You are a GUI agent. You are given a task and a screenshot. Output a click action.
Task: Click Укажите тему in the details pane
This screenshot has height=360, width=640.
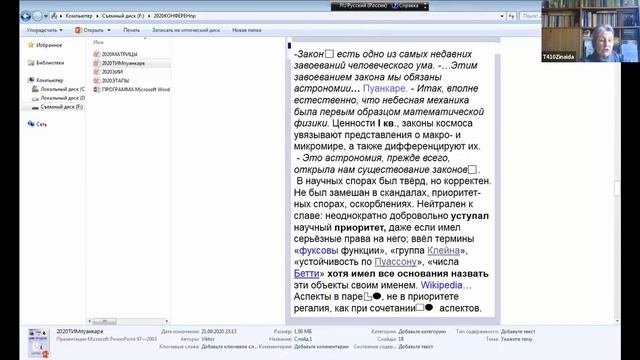tap(516, 339)
